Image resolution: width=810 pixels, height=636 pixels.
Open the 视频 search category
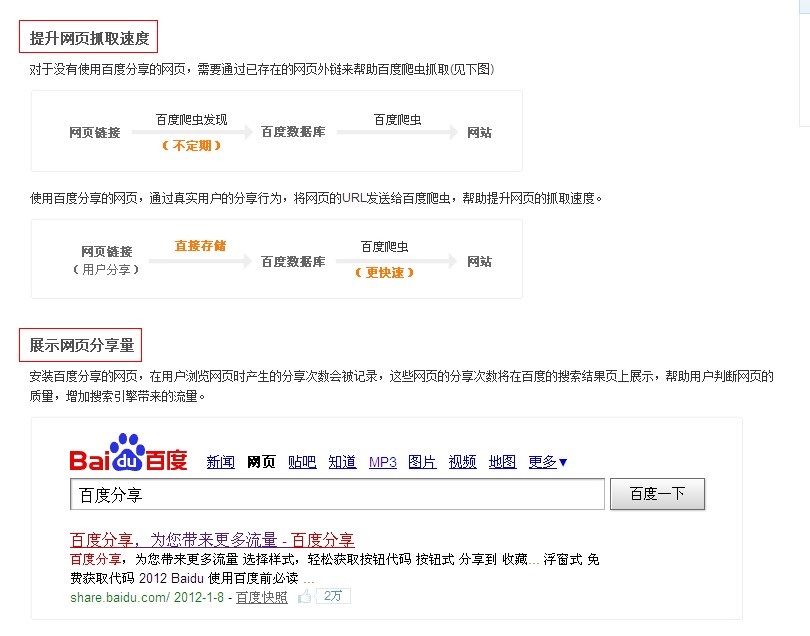(462, 462)
